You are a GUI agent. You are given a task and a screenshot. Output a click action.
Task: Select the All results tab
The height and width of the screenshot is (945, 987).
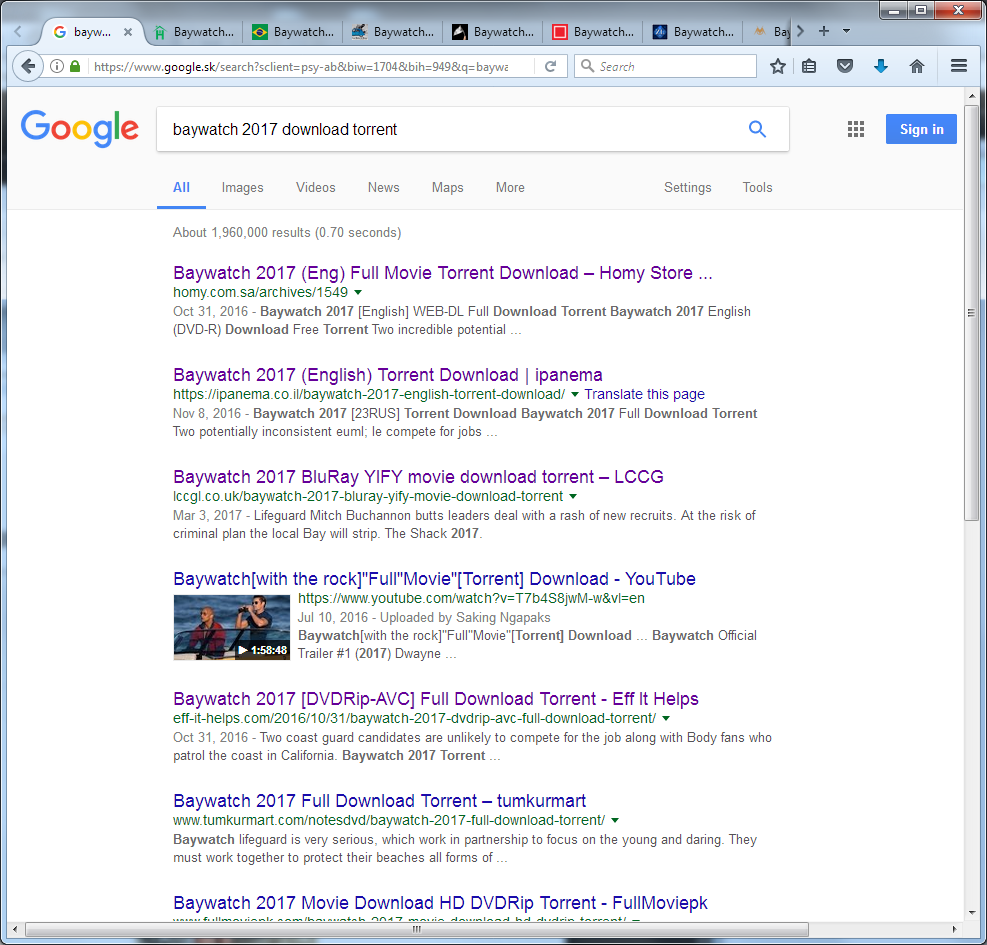(x=181, y=188)
